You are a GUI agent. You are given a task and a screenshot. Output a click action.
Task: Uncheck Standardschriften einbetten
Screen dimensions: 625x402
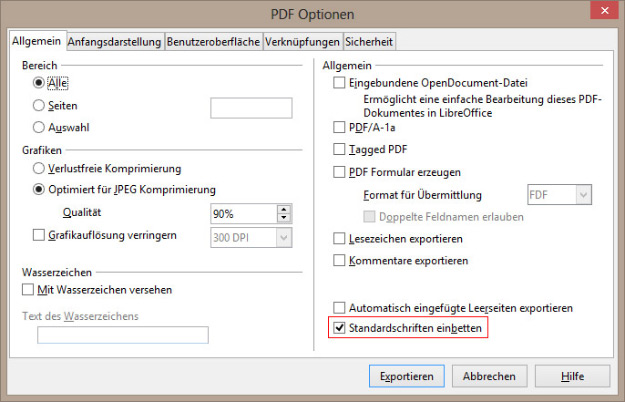[x=339, y=328]
